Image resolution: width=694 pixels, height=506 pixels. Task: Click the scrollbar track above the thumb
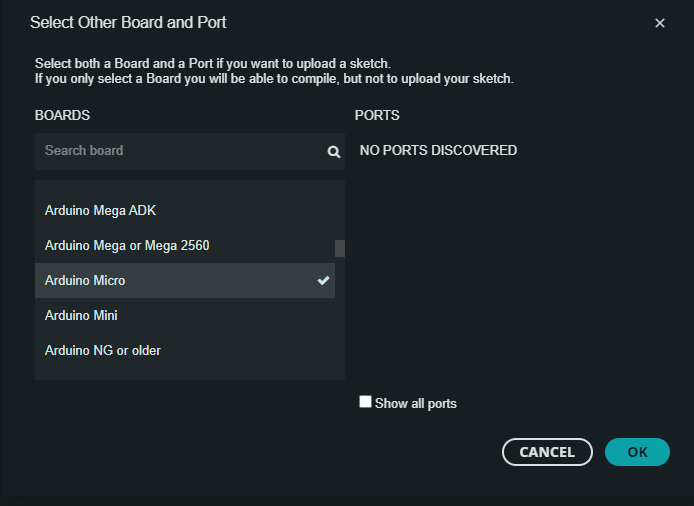[x=340, y=210]
